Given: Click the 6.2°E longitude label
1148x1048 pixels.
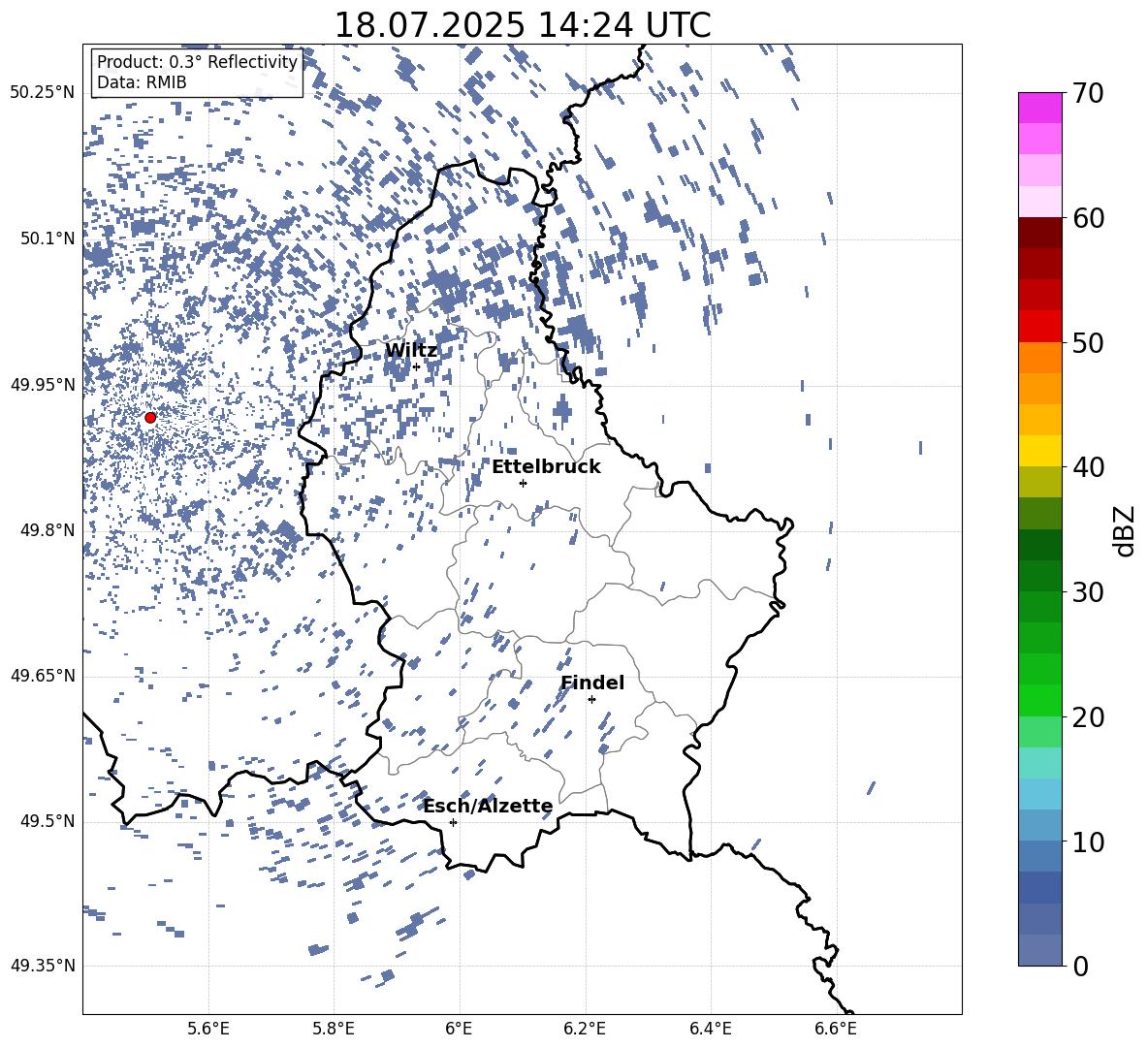Looking at the screenshot, I should (x=585, y=1029).
